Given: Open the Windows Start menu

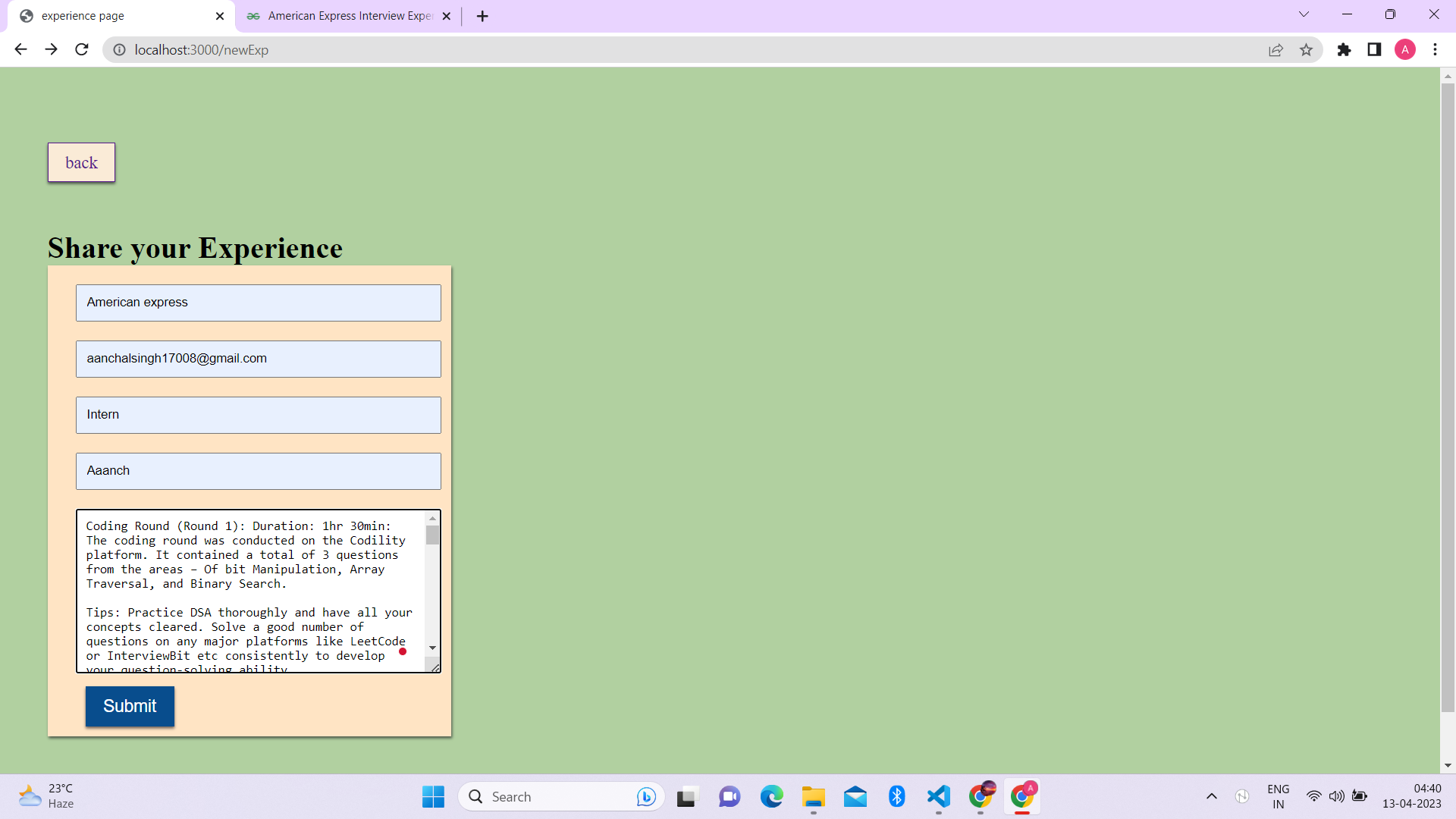Looking at the screenshot, I should tap(433, 796).
